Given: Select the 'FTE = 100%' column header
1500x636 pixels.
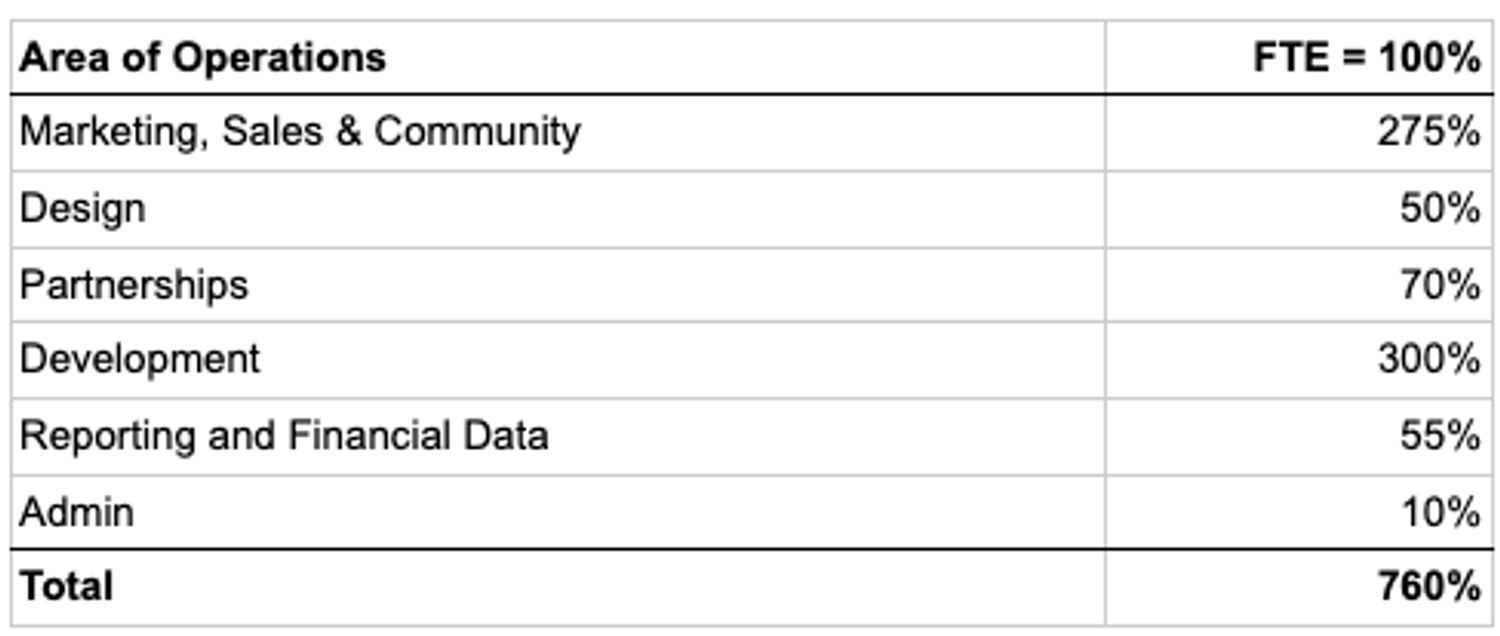Looking at the screenshot, I should pos(1366,58).
